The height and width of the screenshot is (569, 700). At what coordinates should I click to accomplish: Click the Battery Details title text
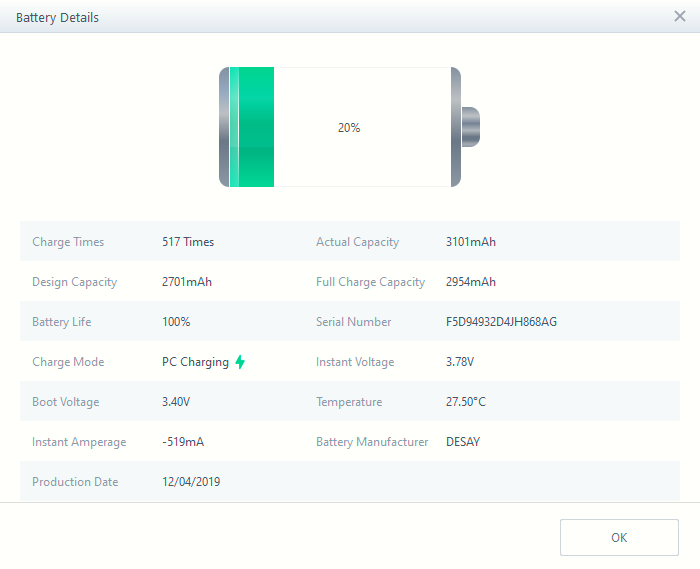pyautogui.click(x=57, y=18)
